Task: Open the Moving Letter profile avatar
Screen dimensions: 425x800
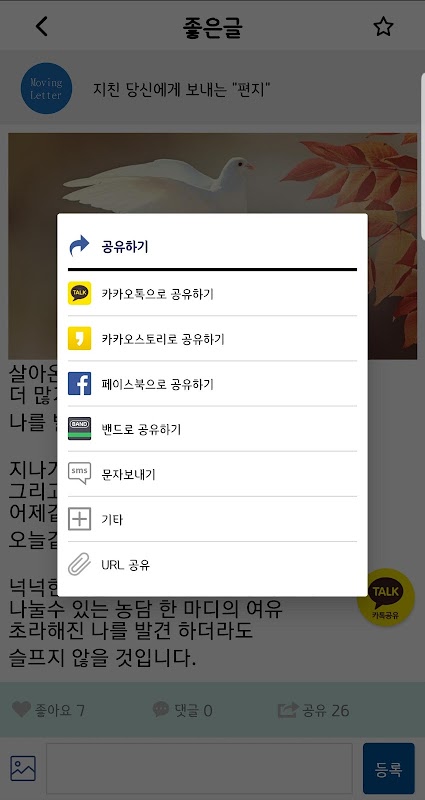Action: coord(46,88)
